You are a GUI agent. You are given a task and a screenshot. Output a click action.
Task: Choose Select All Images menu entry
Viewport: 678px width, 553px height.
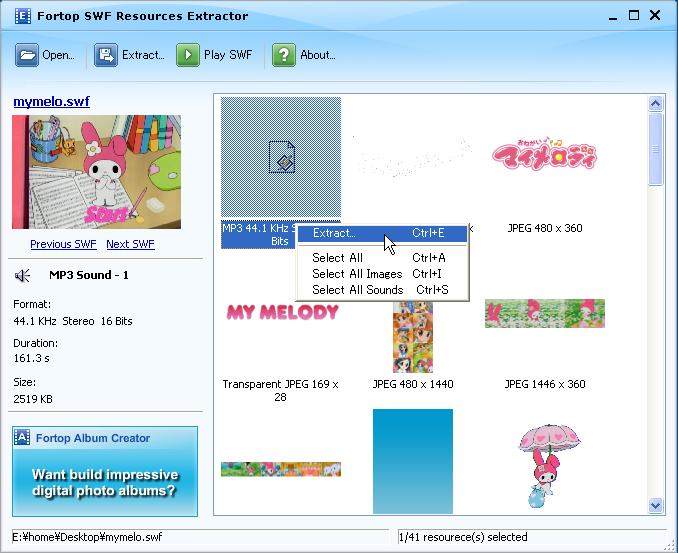[x=382, y=274]
